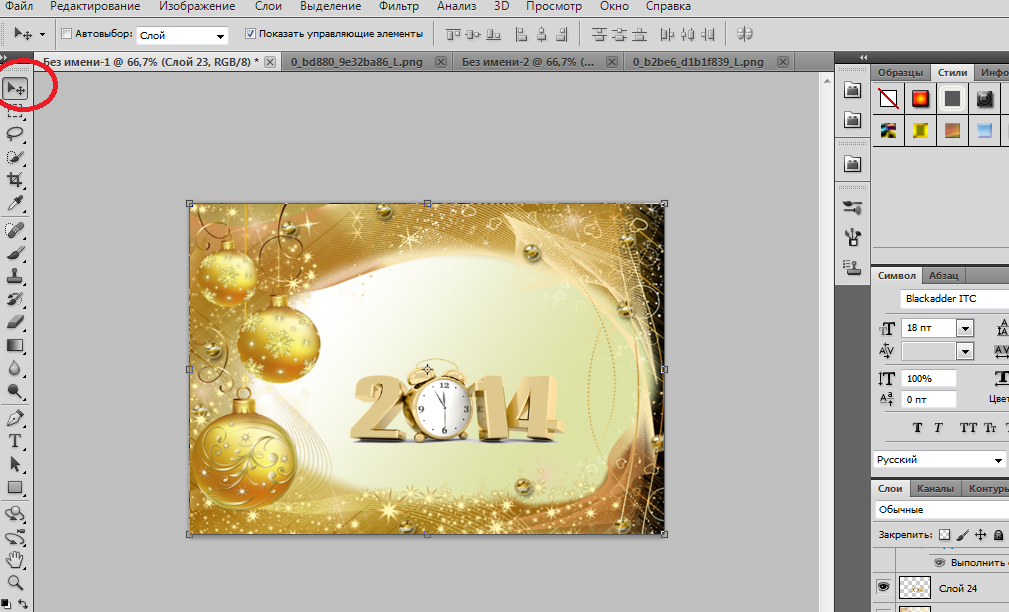Switch to the Образцы tab
Viewport: 1009px width, 612px height.
[x=900, y=73]
